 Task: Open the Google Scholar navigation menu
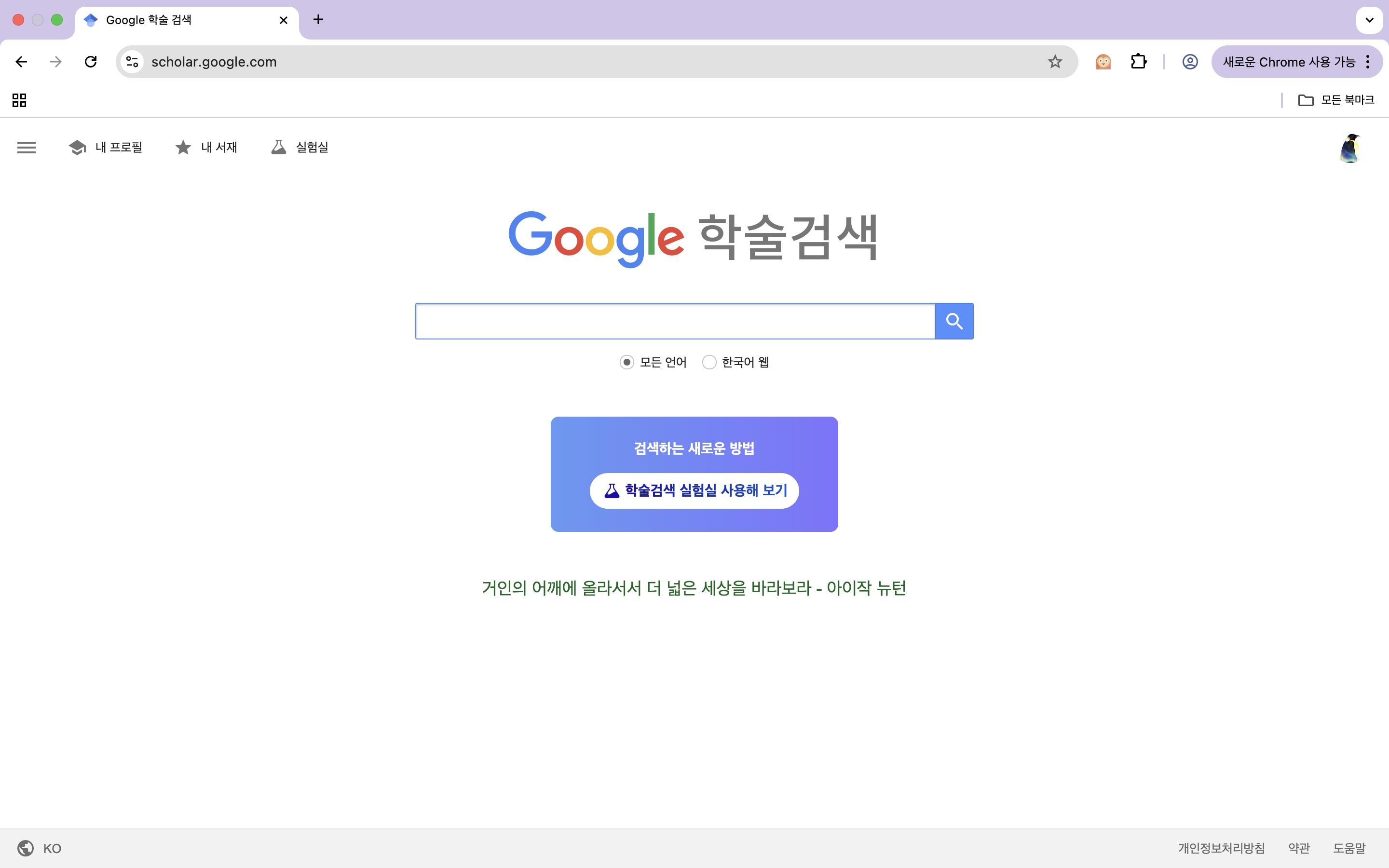tap(26, 147)
